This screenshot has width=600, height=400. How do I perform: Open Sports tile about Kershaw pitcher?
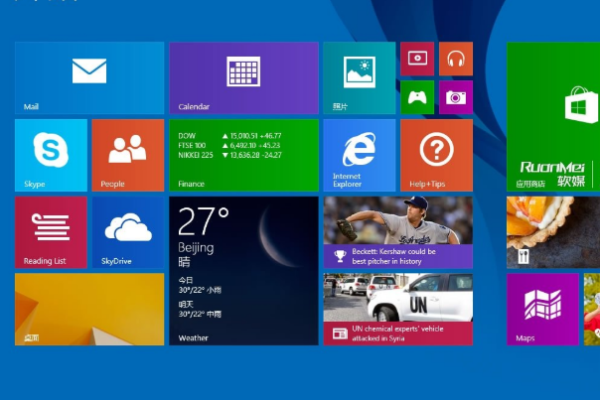398,232
